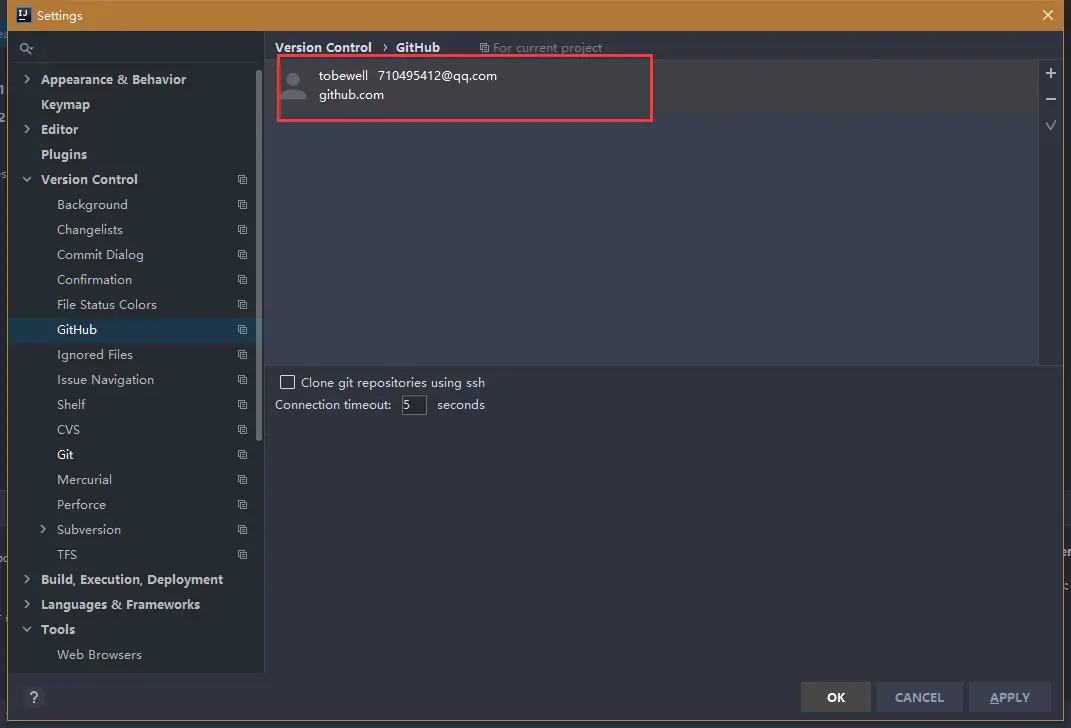Remove the selected account with minus icon
1071x728 pixels.
coord(1051,99)
